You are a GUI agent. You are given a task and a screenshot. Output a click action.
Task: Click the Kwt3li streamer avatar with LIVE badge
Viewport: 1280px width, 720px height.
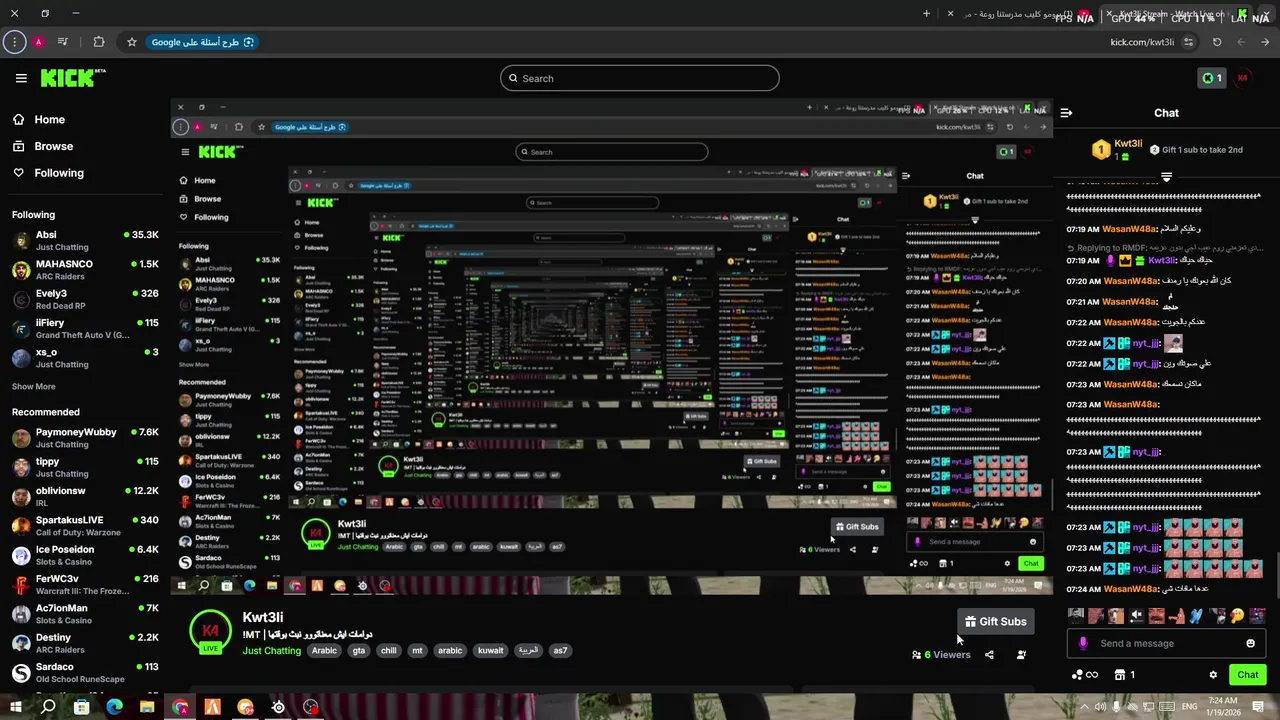click(x=210, y=632)
